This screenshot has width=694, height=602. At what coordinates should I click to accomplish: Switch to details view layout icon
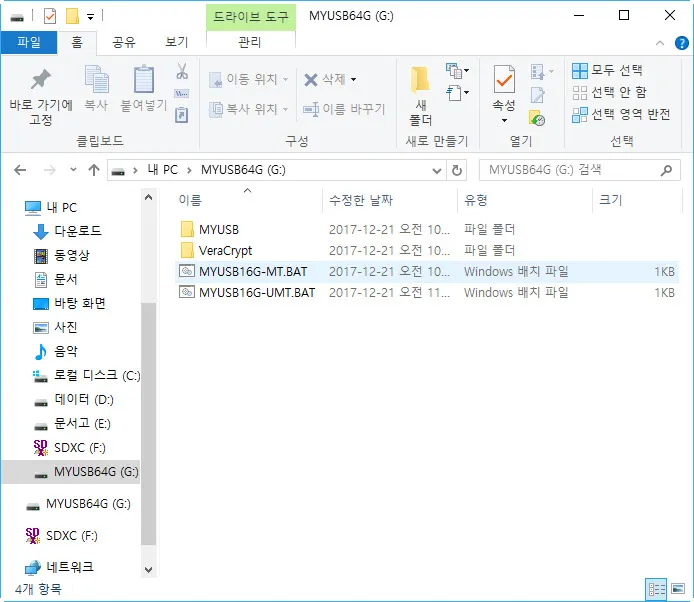click(x=656, y=589)
